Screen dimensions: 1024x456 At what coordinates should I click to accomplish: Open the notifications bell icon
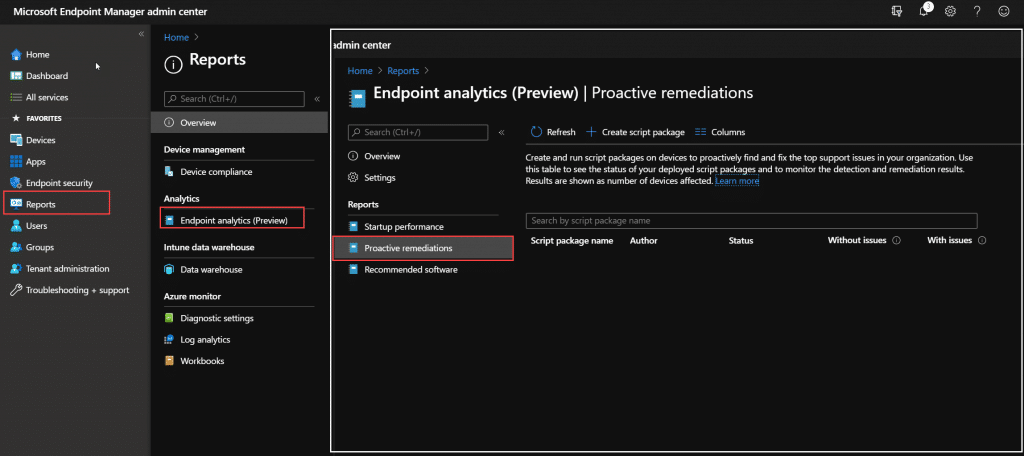924,11
